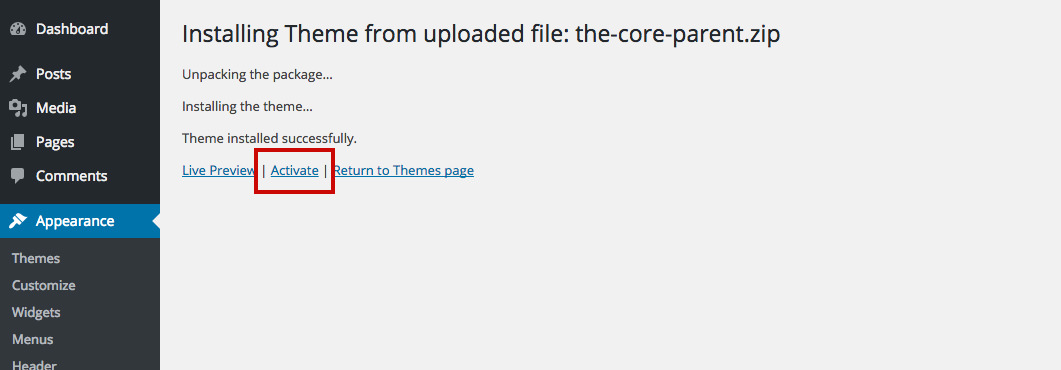Screen dimensions: 1061x370
Task: Select Comments in the admin sidebar
Action: pyautogui.click(x=72, y=176)
